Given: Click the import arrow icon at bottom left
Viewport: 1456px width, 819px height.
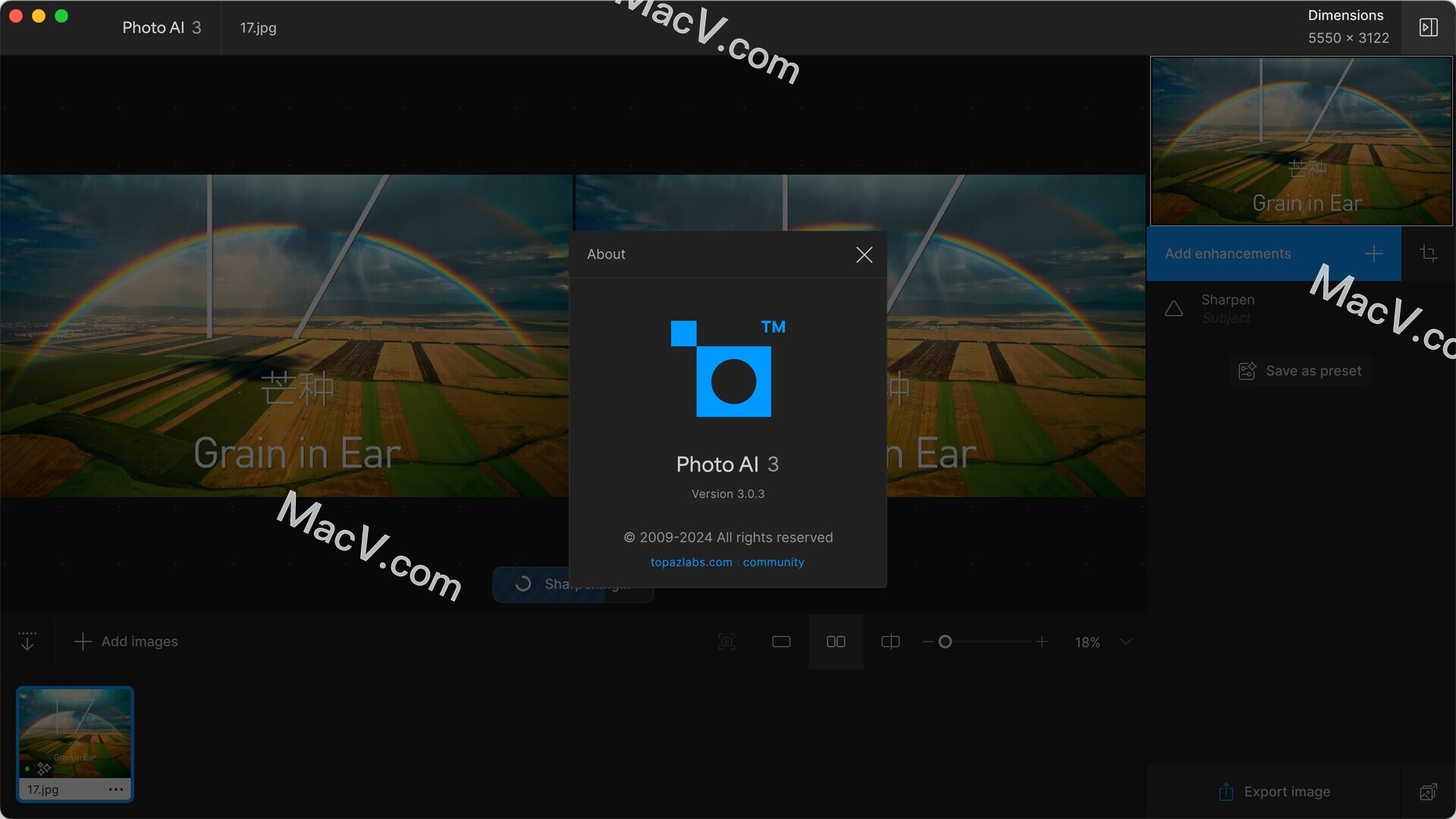Looking at the screenshot, I should point(27,642).
